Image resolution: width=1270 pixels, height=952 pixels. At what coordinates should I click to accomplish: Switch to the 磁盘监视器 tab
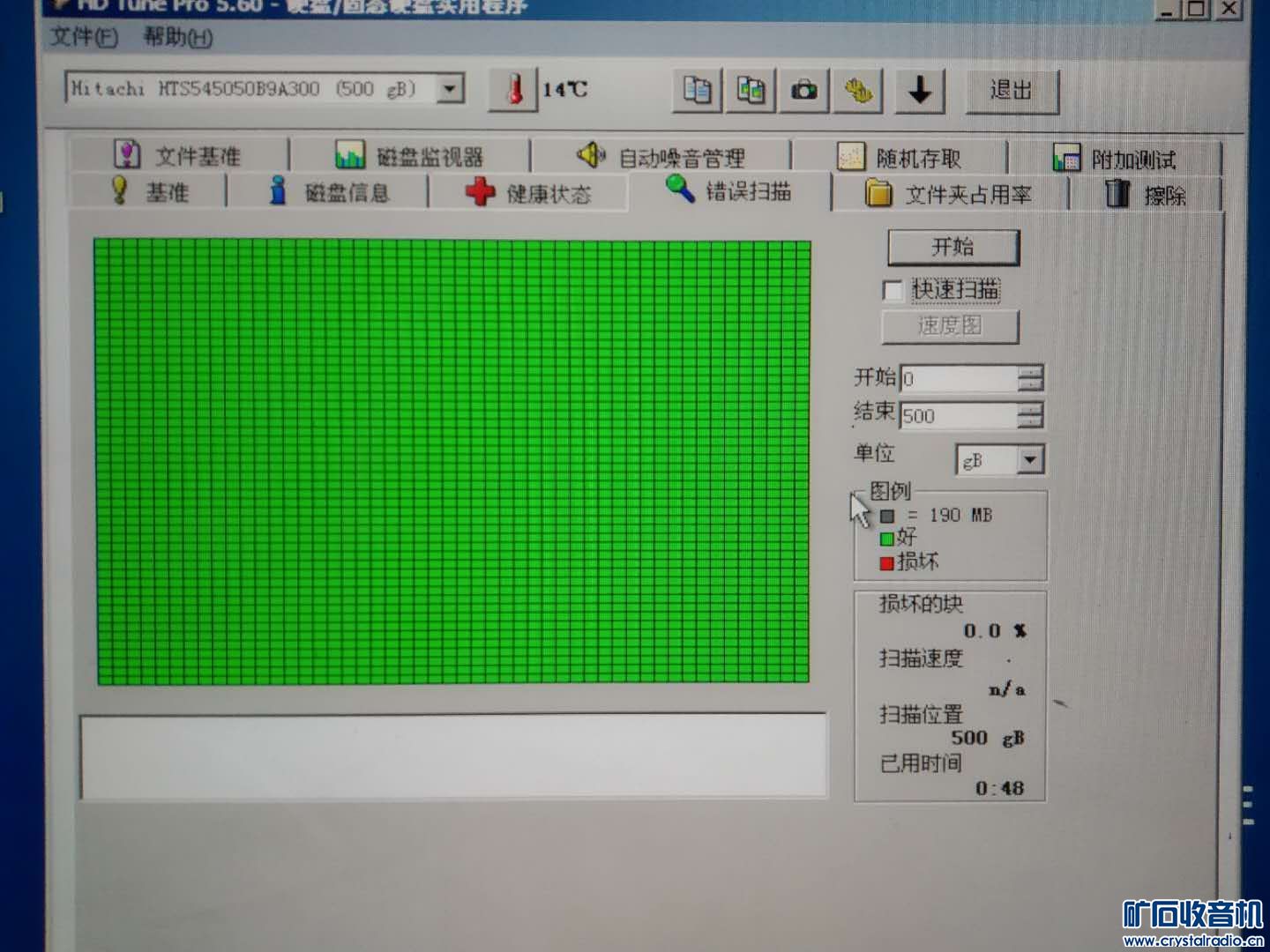[x=410, y=157]
